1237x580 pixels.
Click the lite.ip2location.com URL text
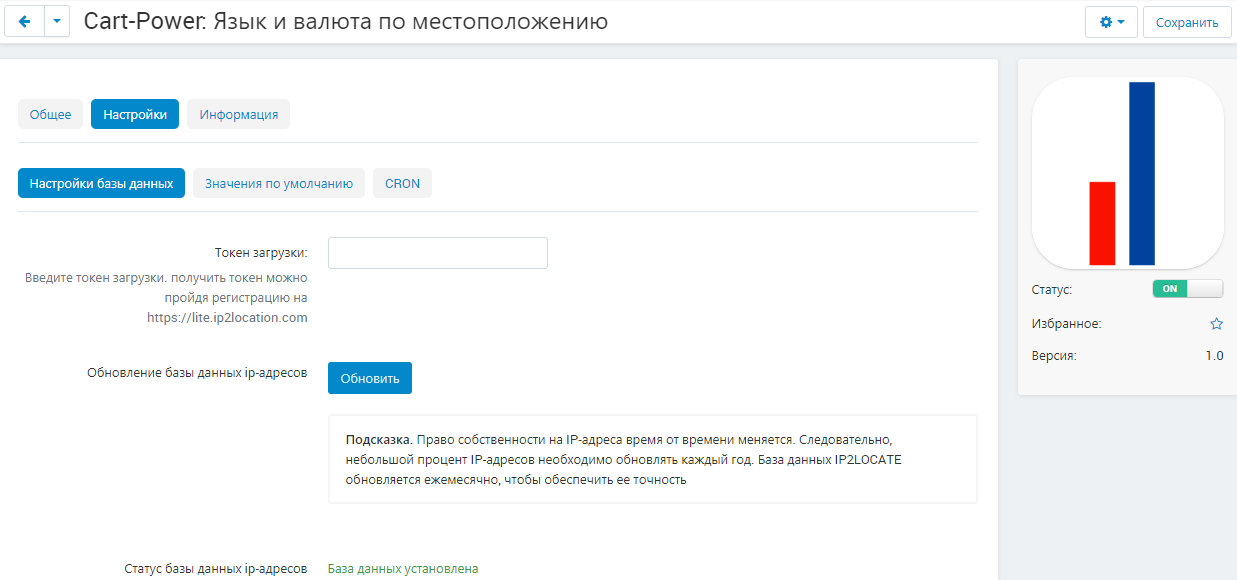[227, 318]
